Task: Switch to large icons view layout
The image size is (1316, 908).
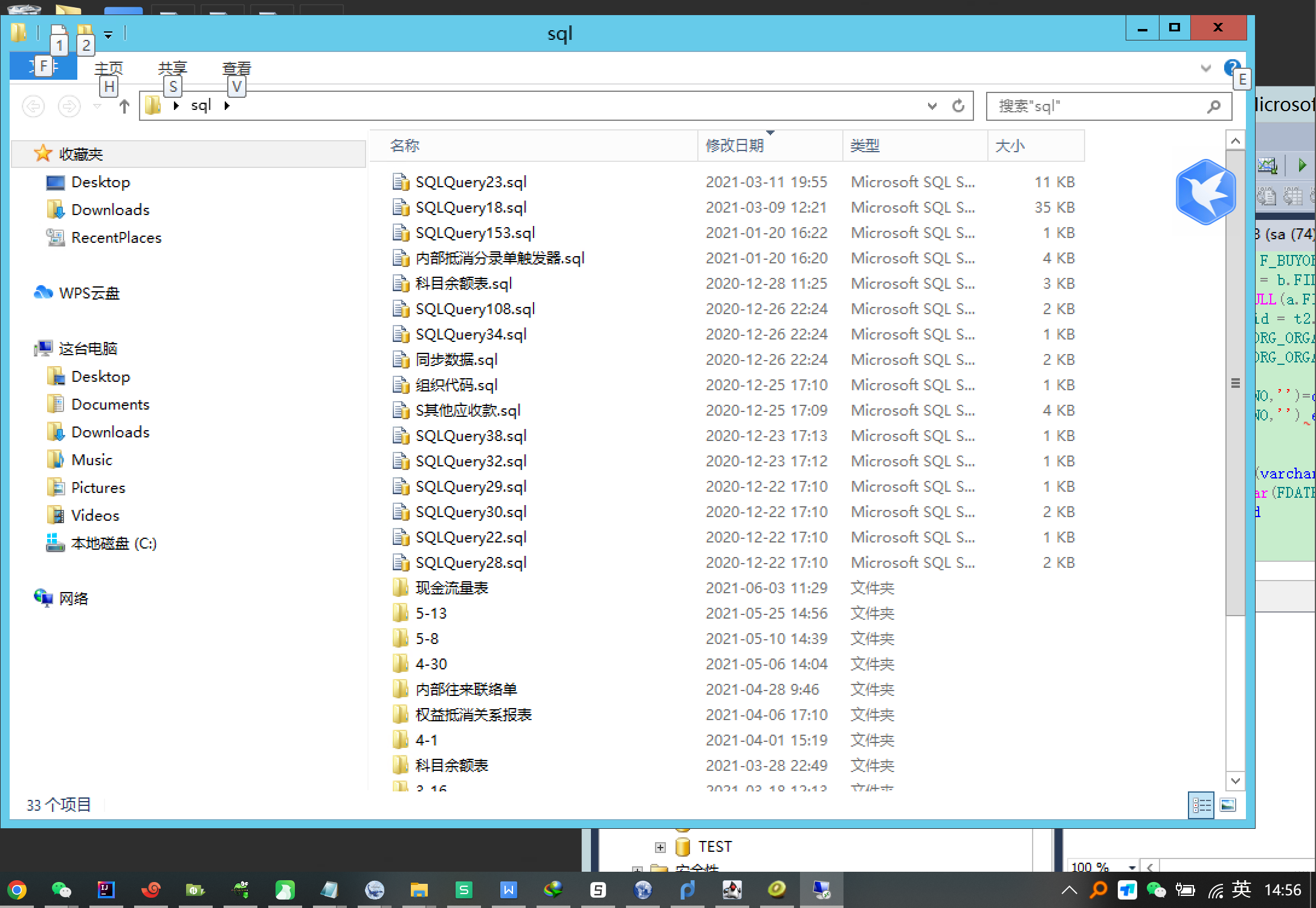Action: pos(1228,805)
